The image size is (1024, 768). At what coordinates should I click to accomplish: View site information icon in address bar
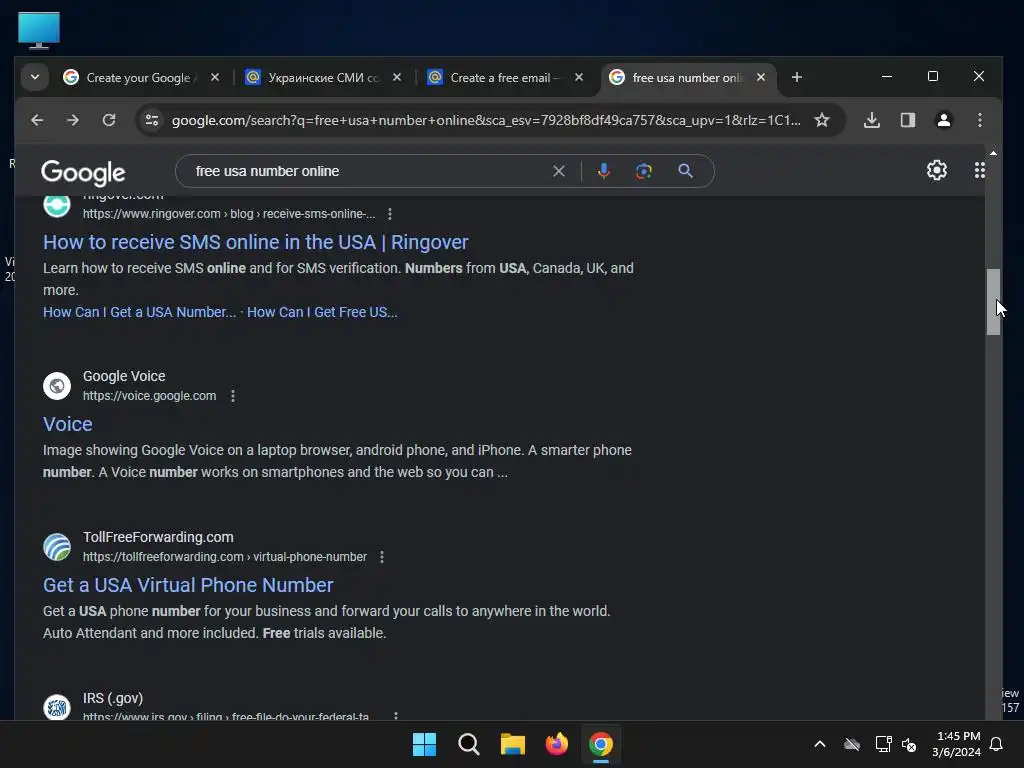pyautogui.click(x=152, y=120)
